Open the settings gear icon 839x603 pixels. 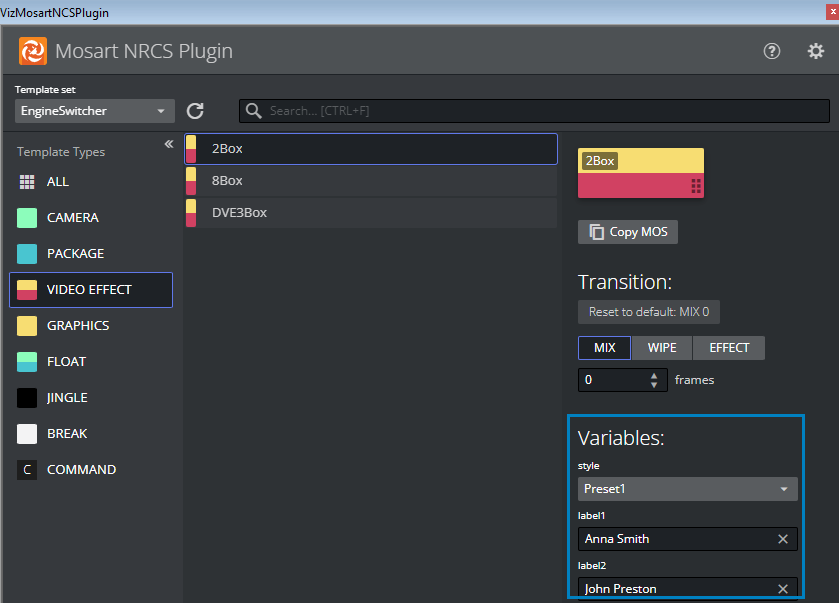pos(815,51)
